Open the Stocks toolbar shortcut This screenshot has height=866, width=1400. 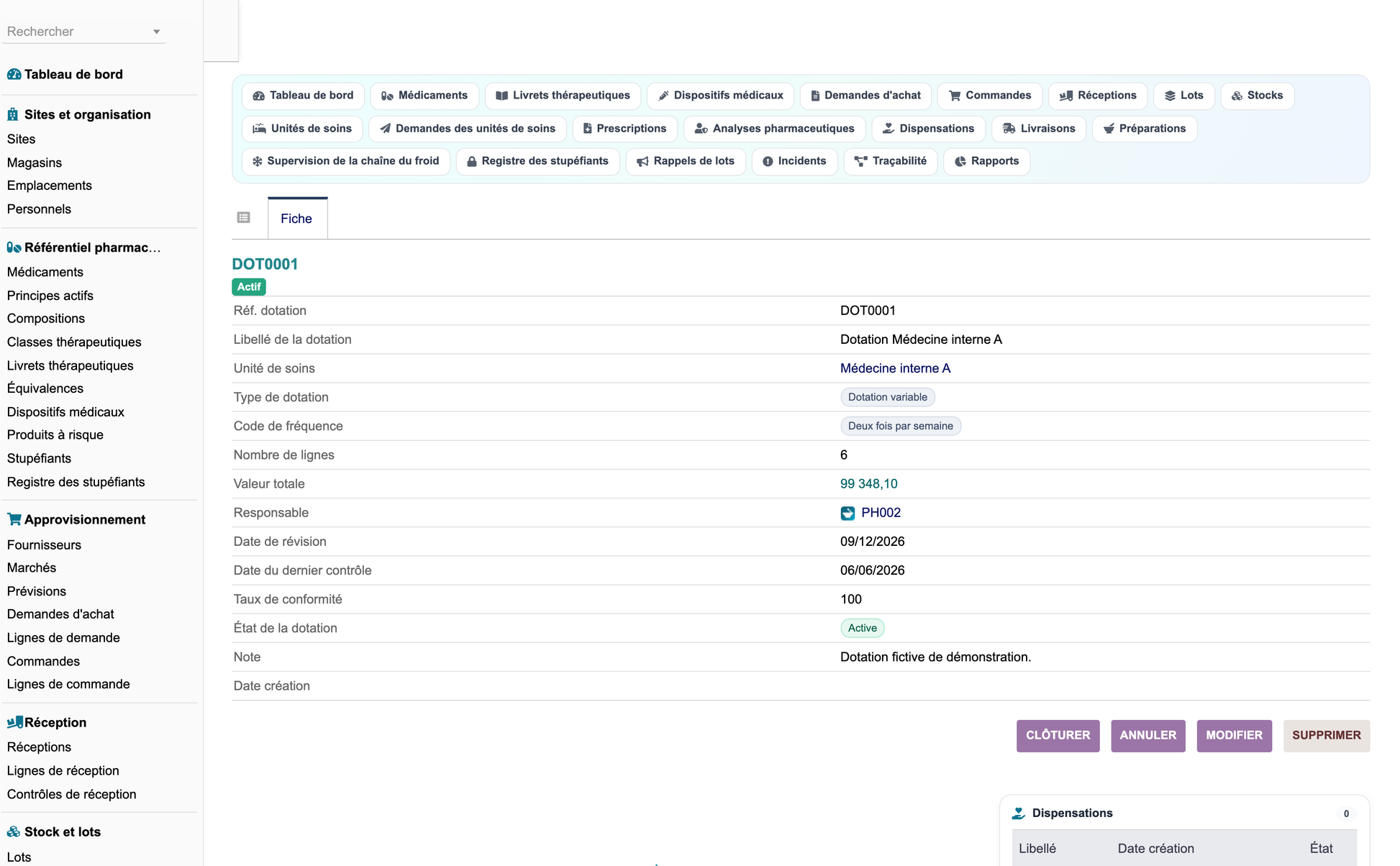[x=1258, y=96]
